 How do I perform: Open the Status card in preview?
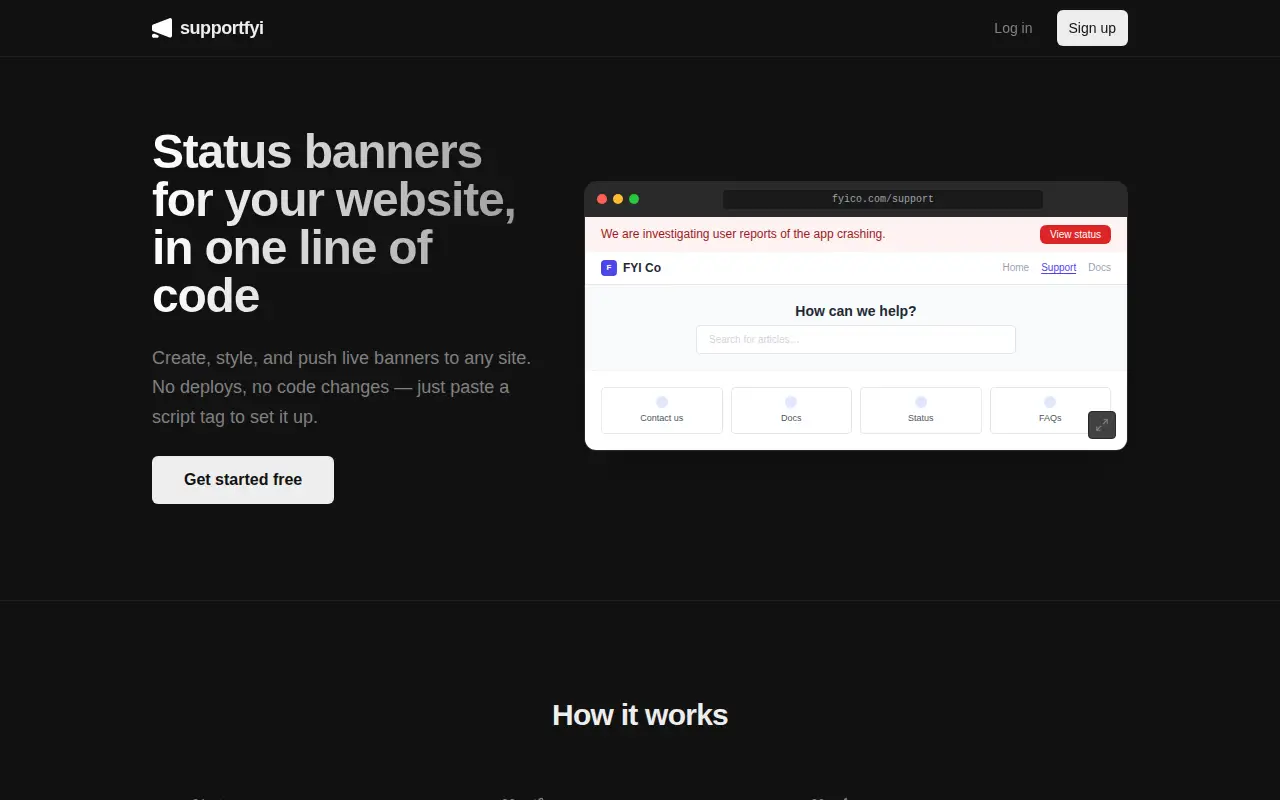click(x=921, y=410)
